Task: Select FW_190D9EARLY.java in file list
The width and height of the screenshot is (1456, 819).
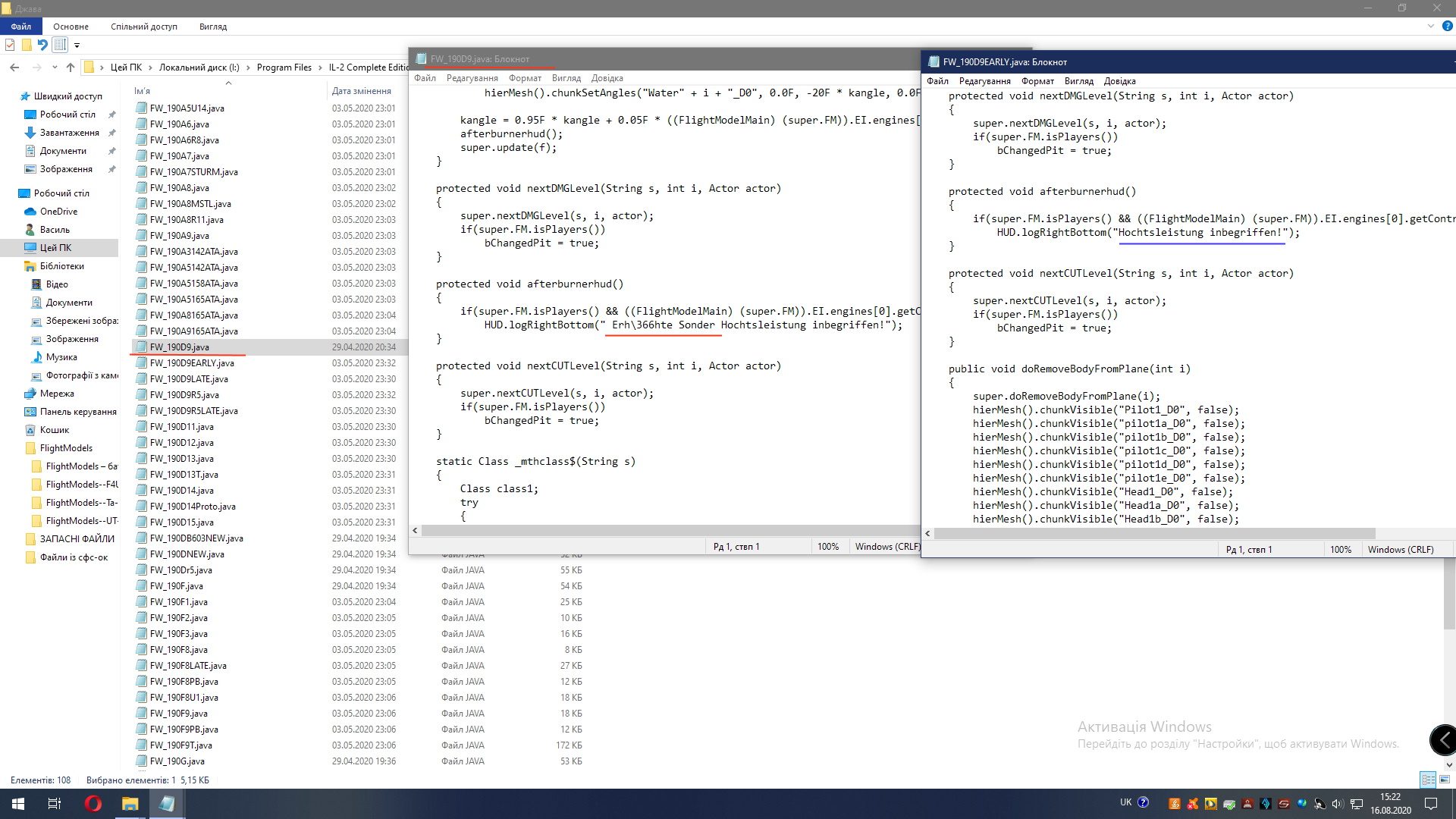Action: [x=192, y=363]
